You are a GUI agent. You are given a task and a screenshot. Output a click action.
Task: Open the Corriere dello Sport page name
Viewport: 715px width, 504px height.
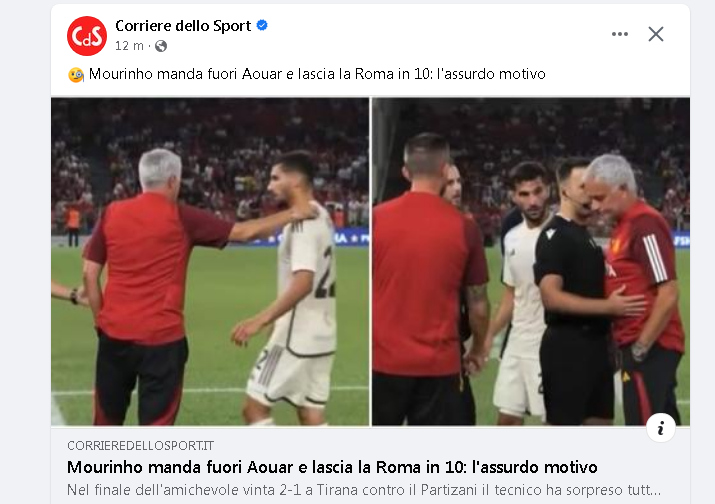[183, 26]
